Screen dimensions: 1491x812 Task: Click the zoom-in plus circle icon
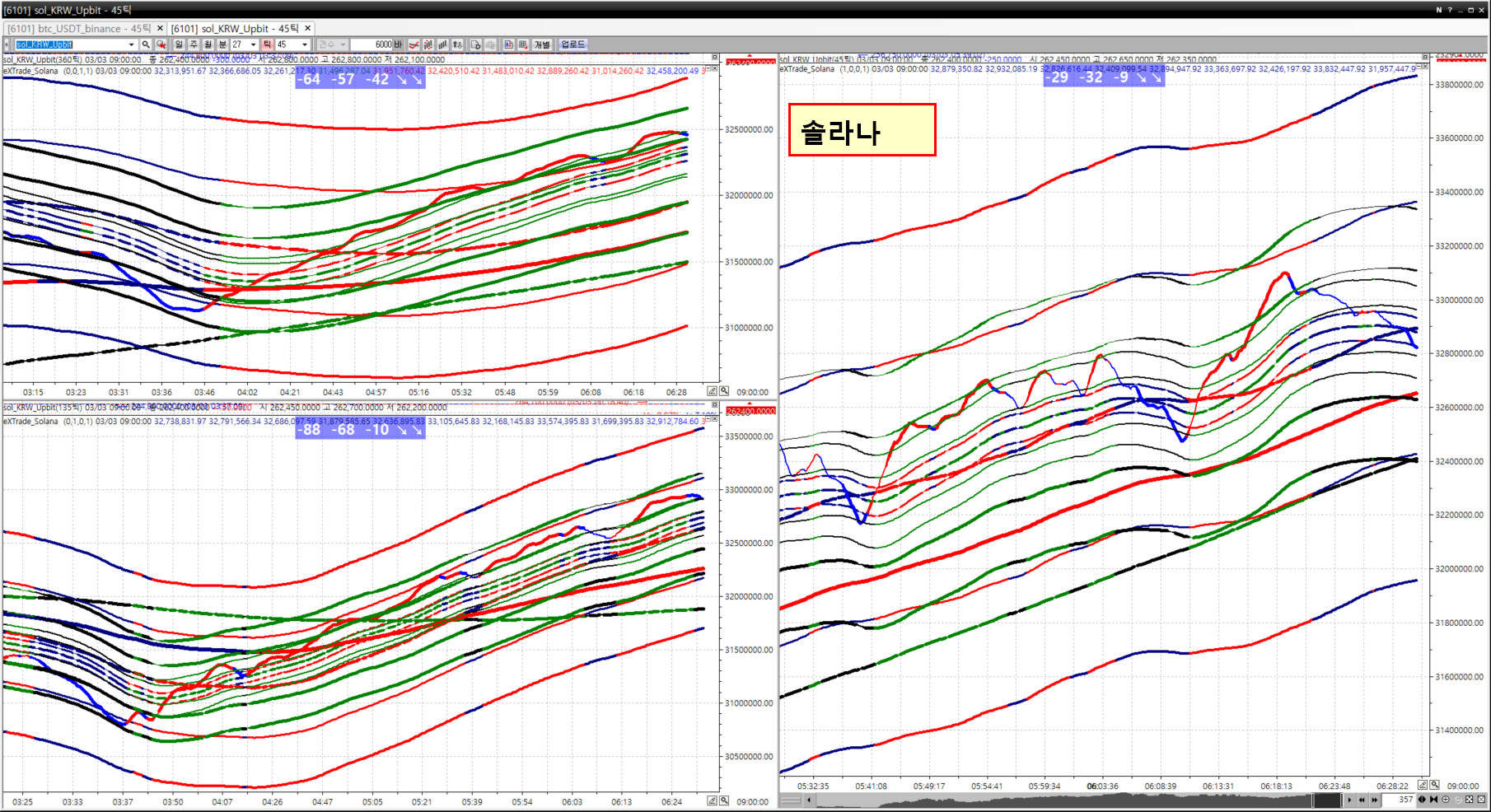pos(1446,800)
